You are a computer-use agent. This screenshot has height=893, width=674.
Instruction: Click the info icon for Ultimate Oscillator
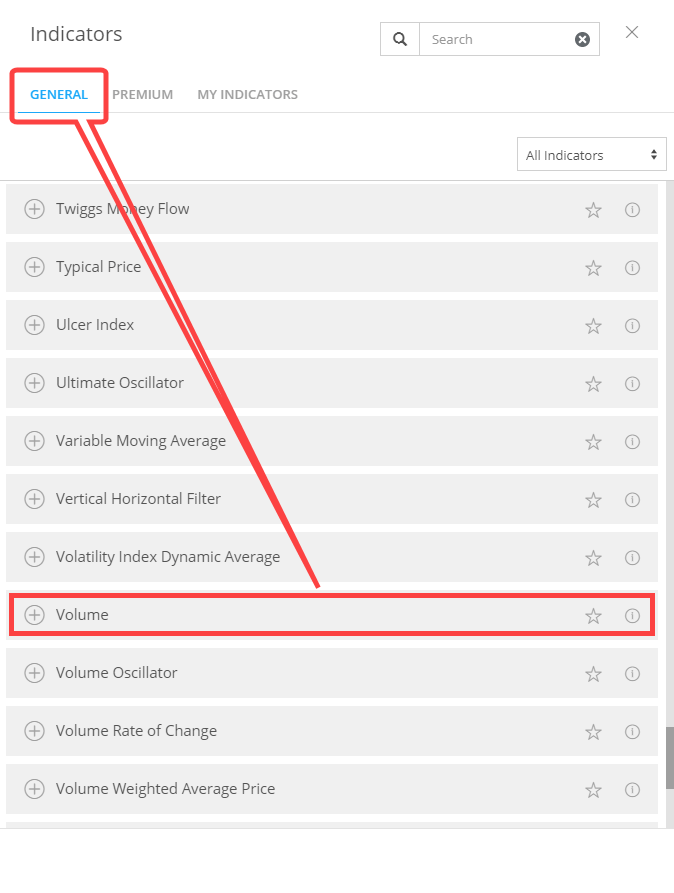pos(632,383)
